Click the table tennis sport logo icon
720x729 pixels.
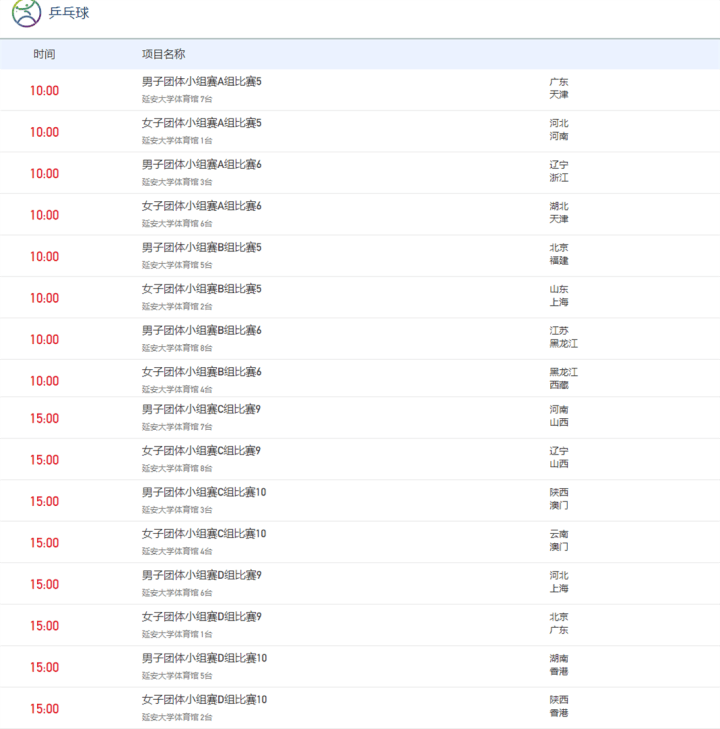tap(26, 13)
